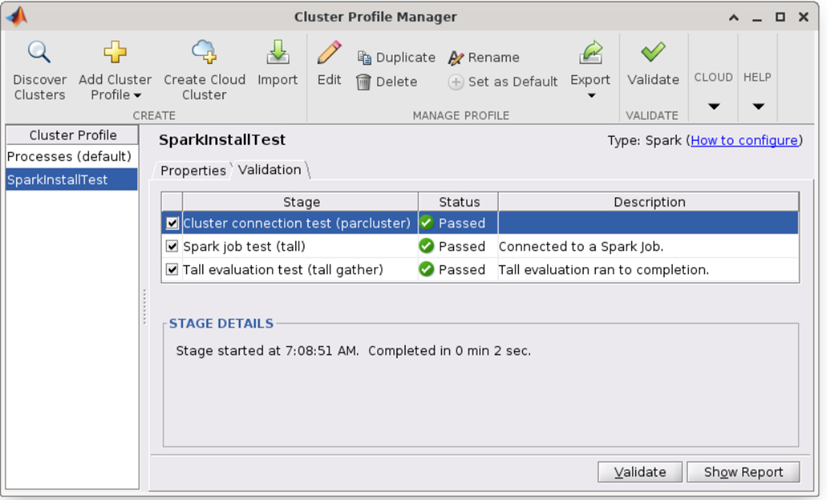Click the Edit pencil icon
Image resolution: width=828 pixels, height=500 pixels.
(329, 53)
